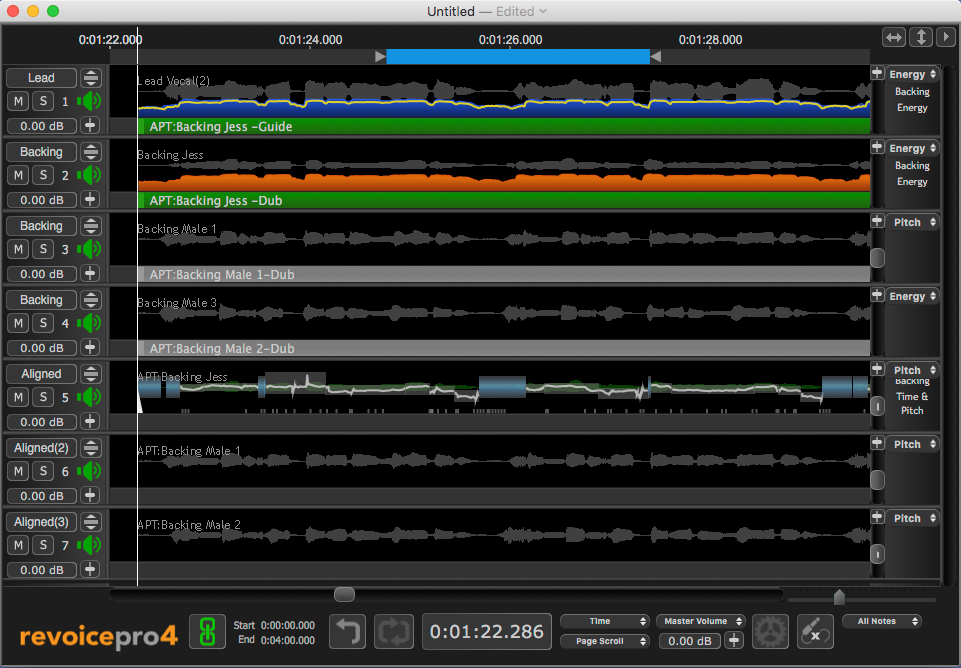
Task: Open the Master Volume dropdown
Action: coord(700,621)
